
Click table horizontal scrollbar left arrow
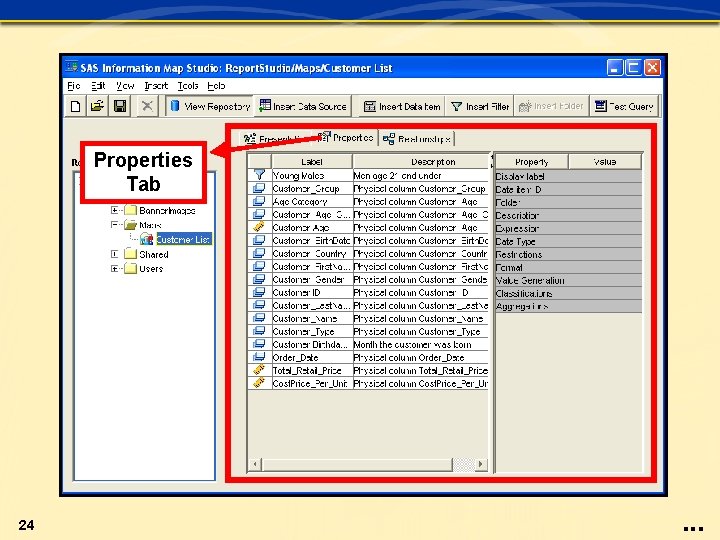(x=255, y=464)
